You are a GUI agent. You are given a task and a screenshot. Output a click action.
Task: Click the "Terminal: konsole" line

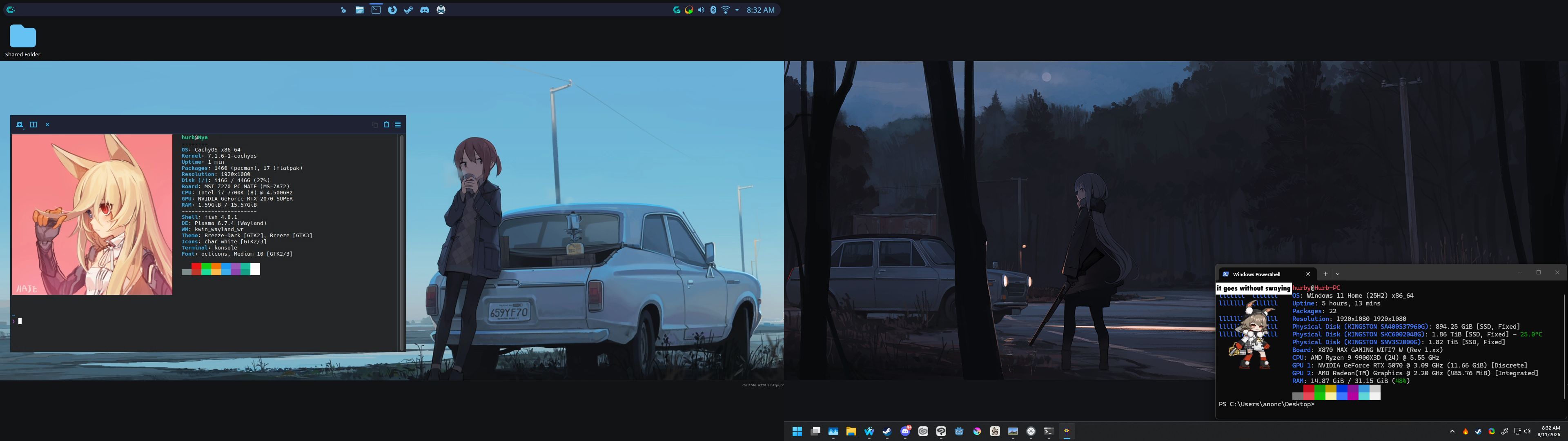point(209,247)
